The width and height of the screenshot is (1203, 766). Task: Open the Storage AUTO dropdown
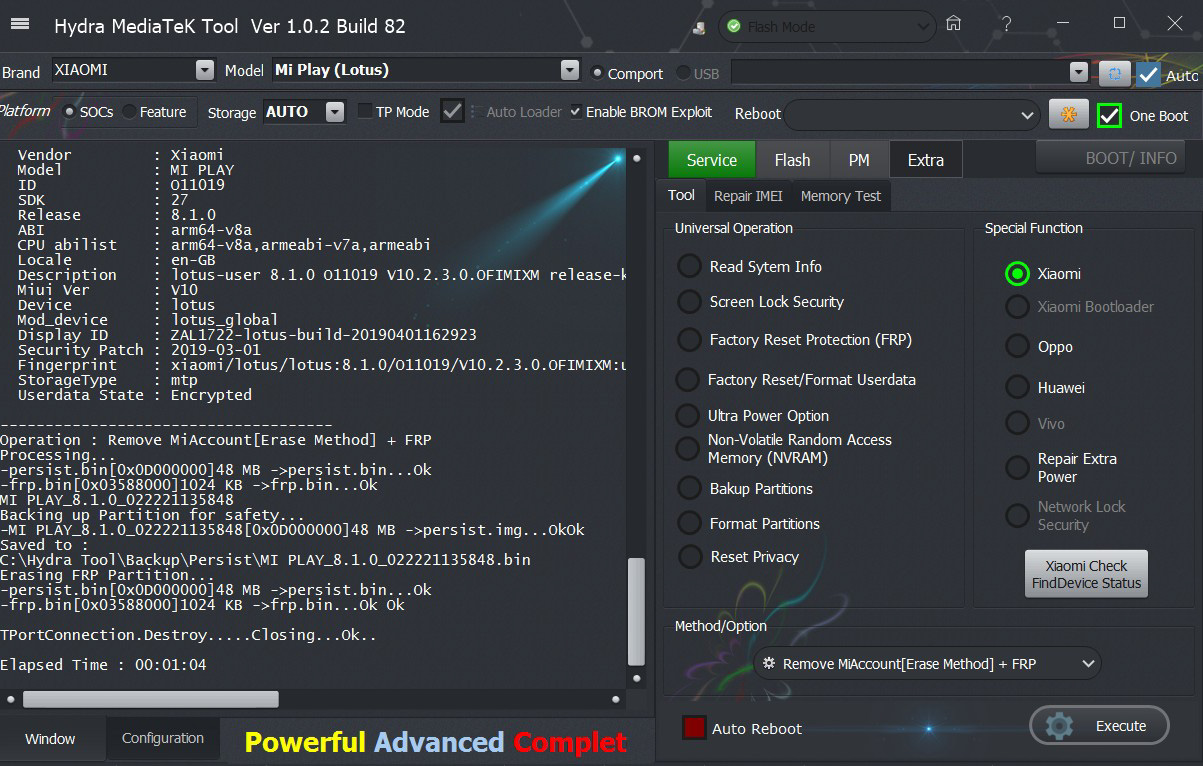[x=335, y=112]
